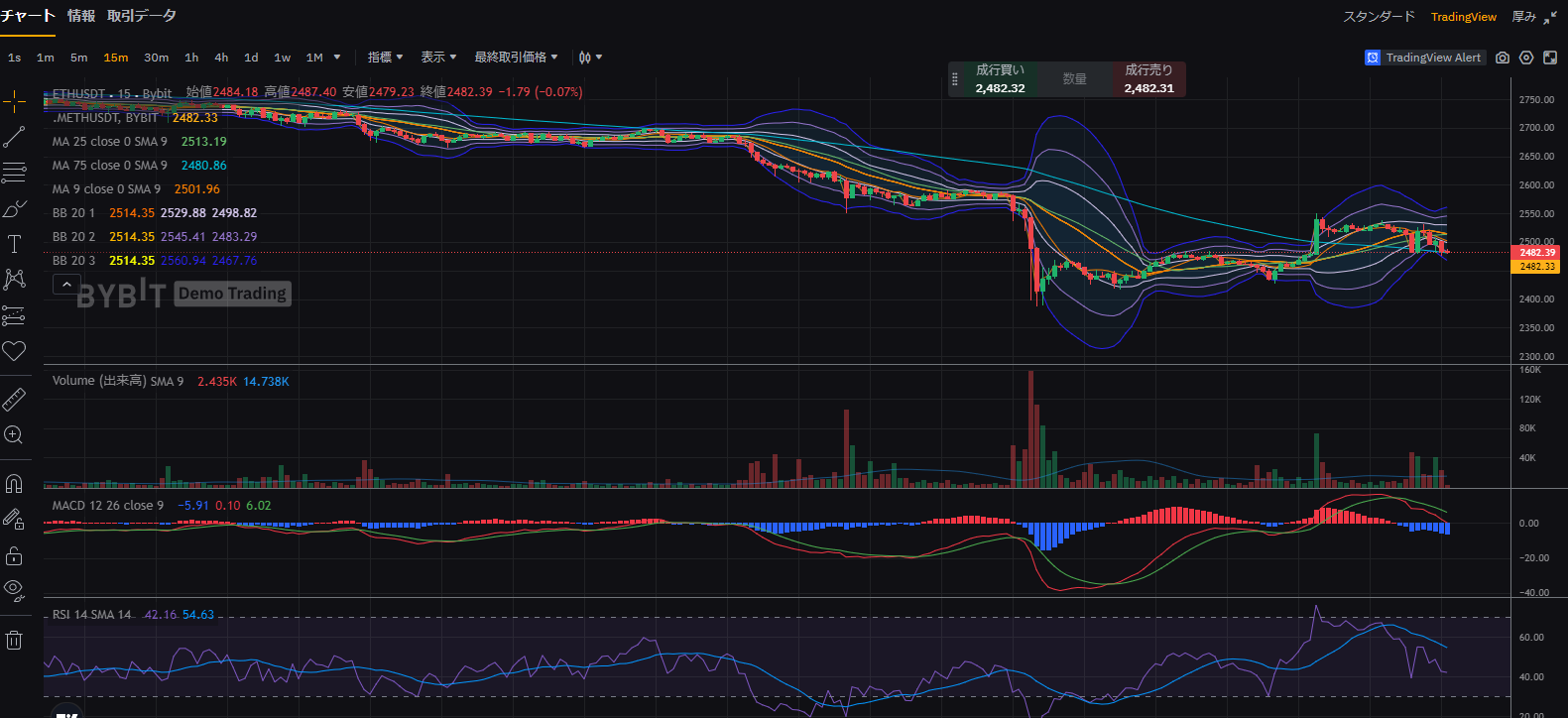
Task: Delete all drawings with trash icon
Action: tap(14, 640)
